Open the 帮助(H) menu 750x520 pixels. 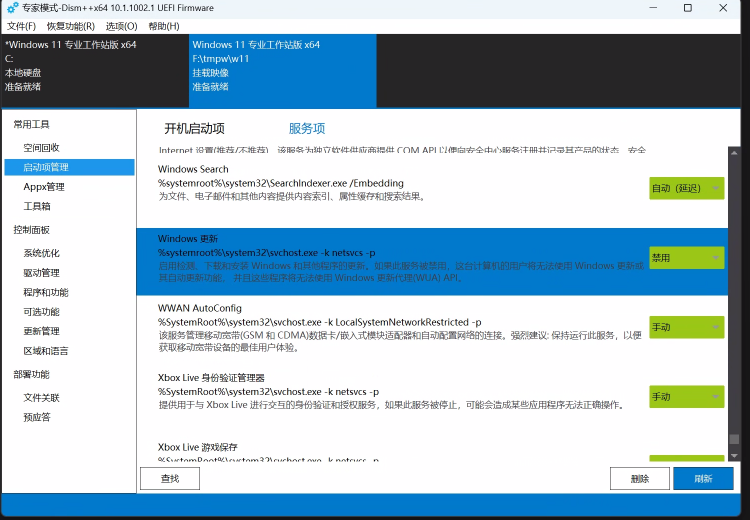[164, 26]
